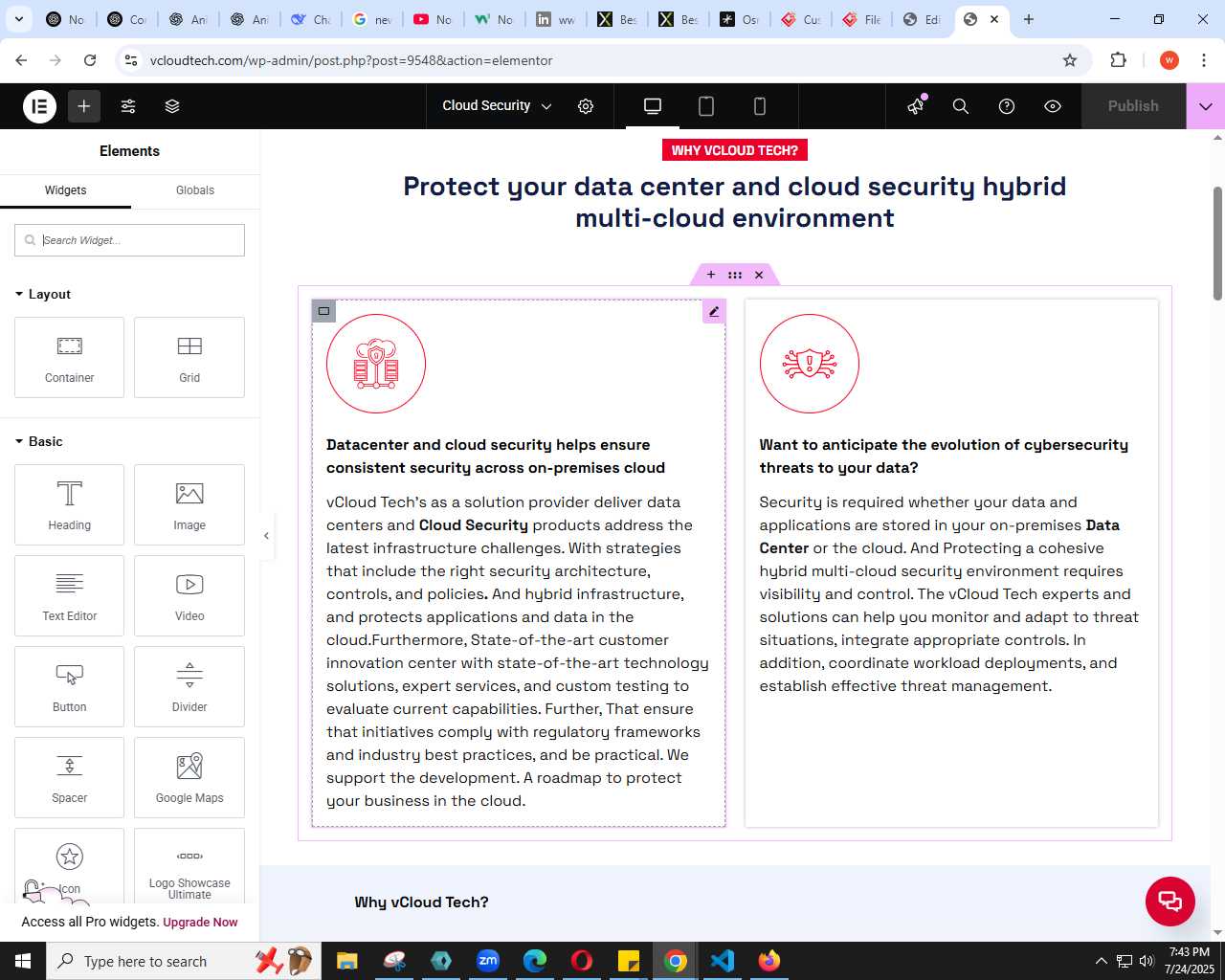
Task: Open the red chat bubble button
Action: click(1170, 902)
